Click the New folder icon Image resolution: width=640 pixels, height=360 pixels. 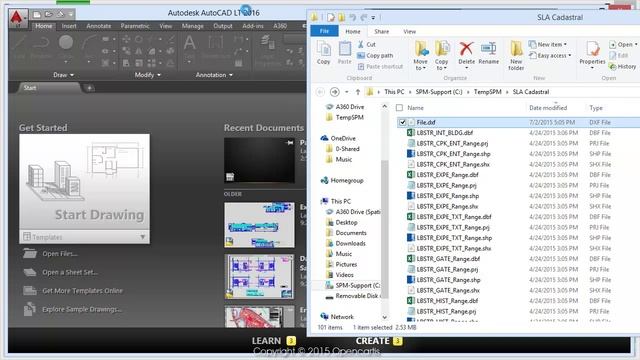pos(516,49)
